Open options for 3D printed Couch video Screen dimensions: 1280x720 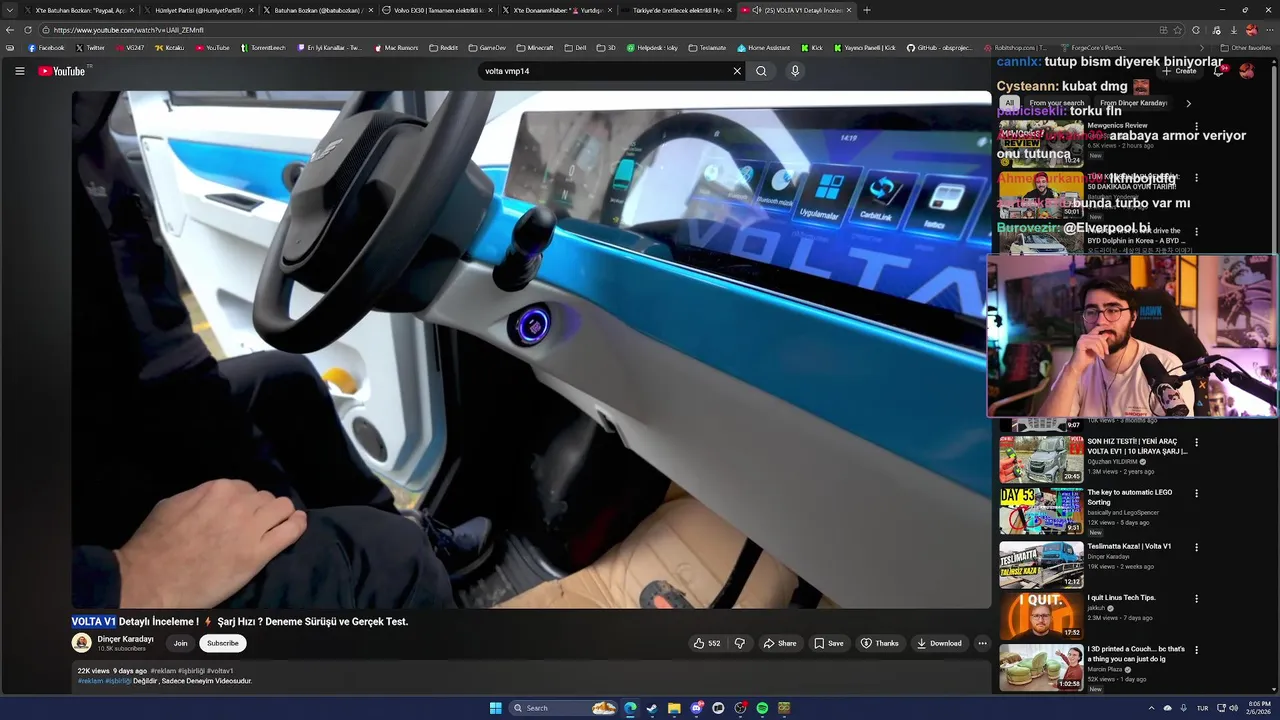(1196, 650)
